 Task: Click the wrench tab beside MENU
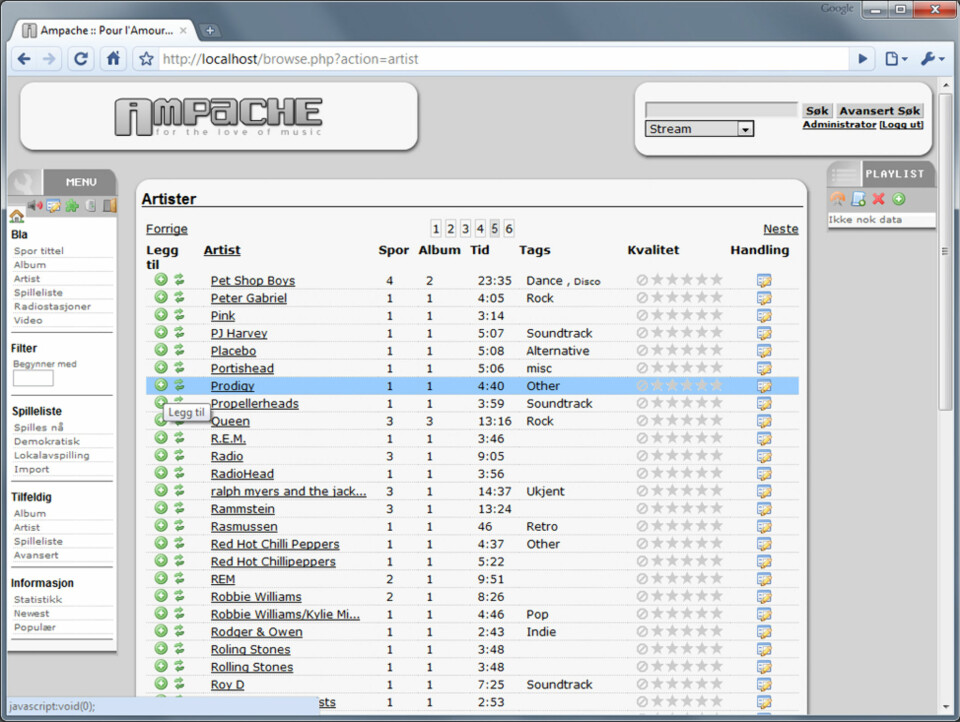24,182
